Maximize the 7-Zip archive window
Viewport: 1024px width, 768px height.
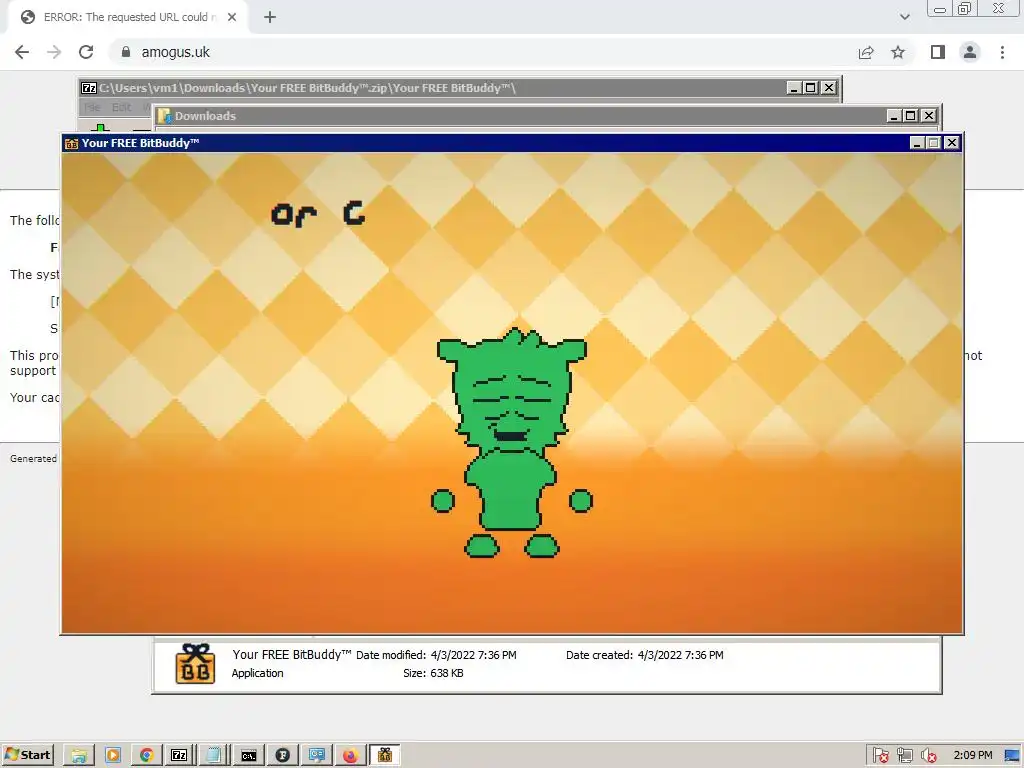pos(811,88)
